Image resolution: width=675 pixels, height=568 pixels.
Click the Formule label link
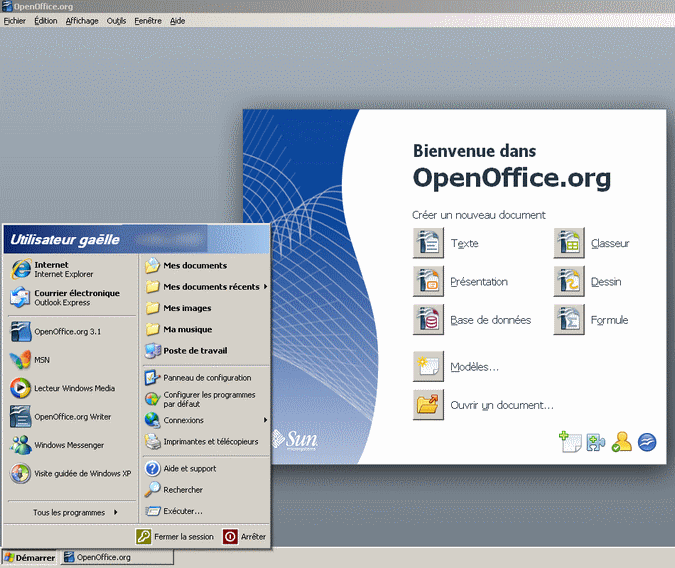pyautogui.click(x=609, y=320)
